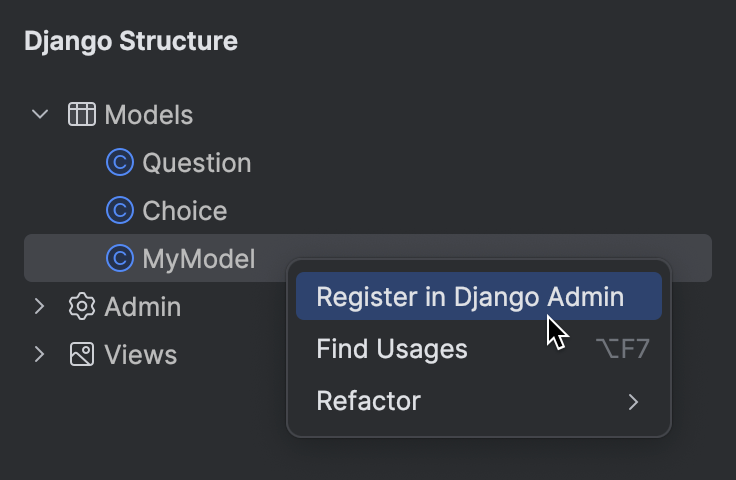The height and width of the screenshot is (480, 736).
Task: Collapse the Models tree node
Action: [40, 114]
